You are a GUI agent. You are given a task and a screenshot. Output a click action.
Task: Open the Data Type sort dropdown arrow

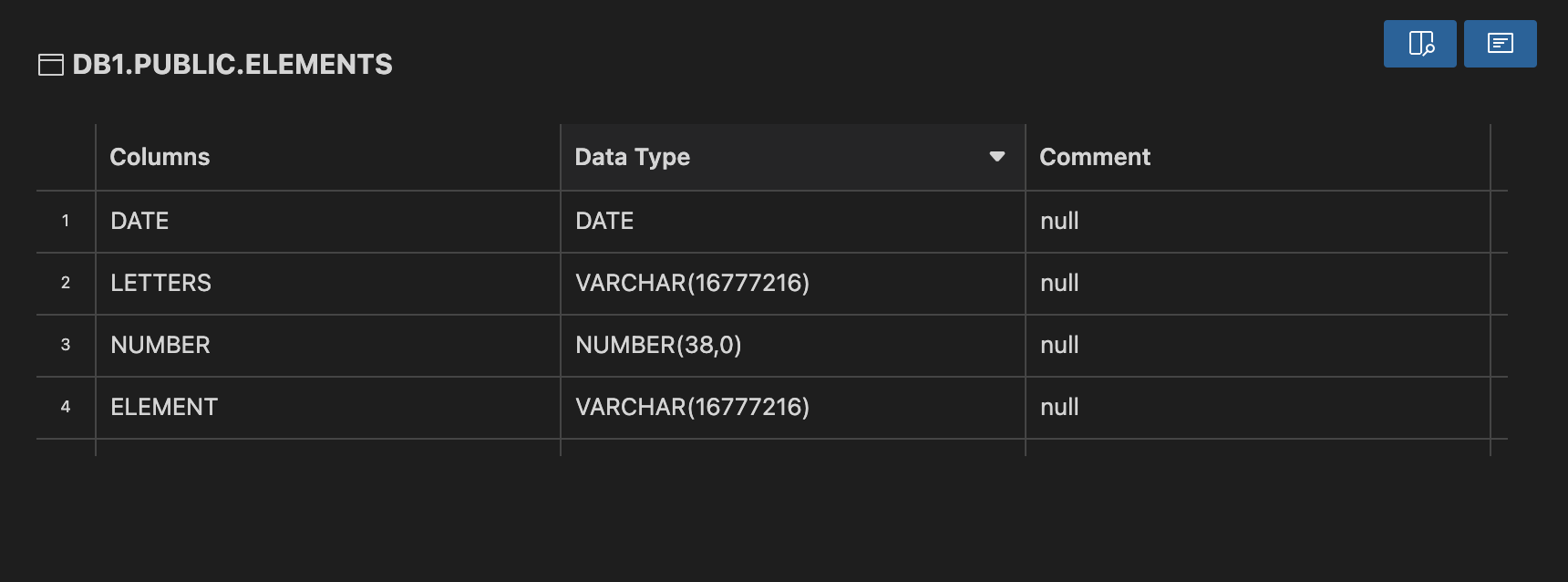click(996, 157)
